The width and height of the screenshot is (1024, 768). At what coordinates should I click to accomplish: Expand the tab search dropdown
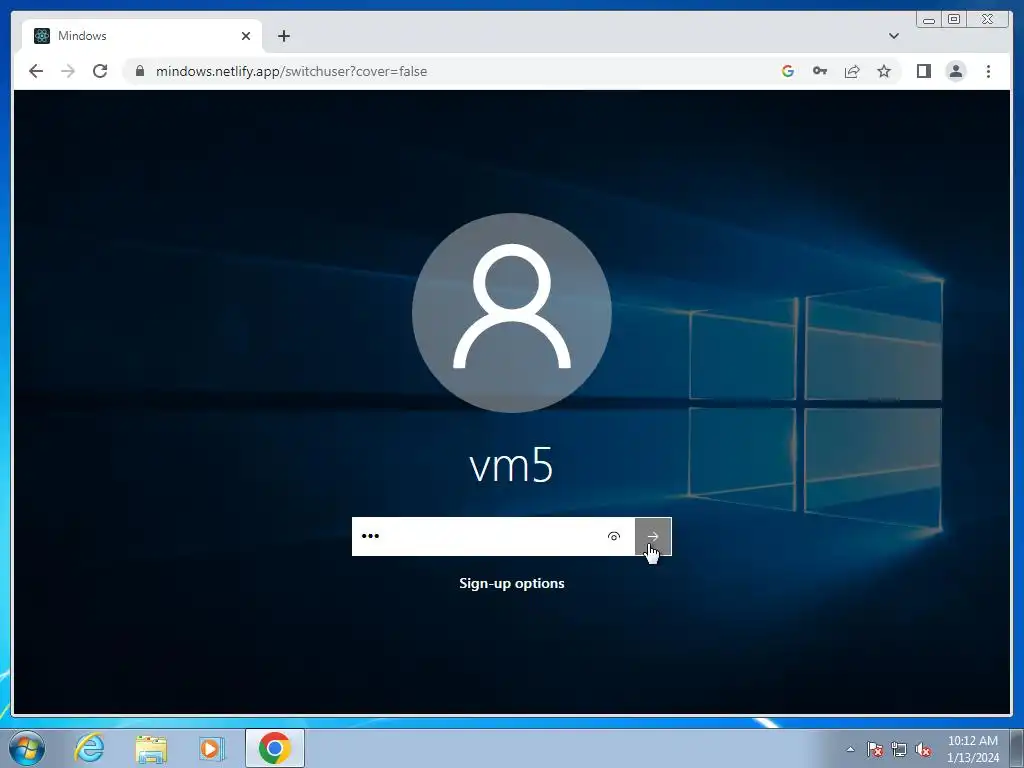[x=893, y=36]
